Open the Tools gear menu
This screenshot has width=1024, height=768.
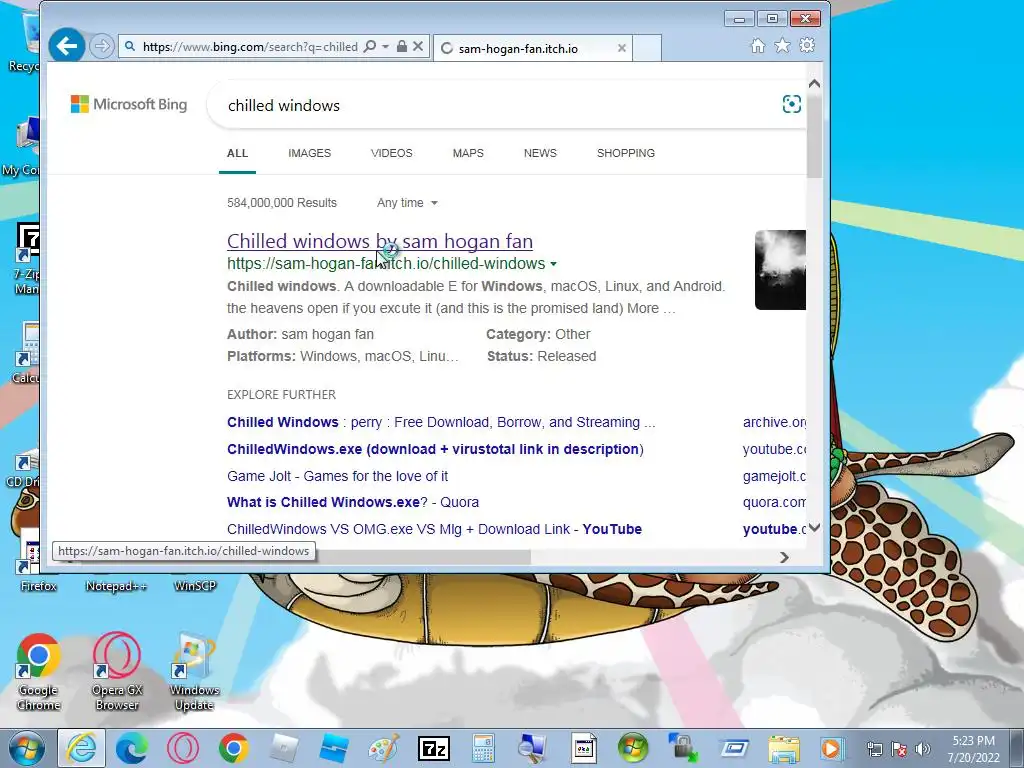(x=807, y=45)
